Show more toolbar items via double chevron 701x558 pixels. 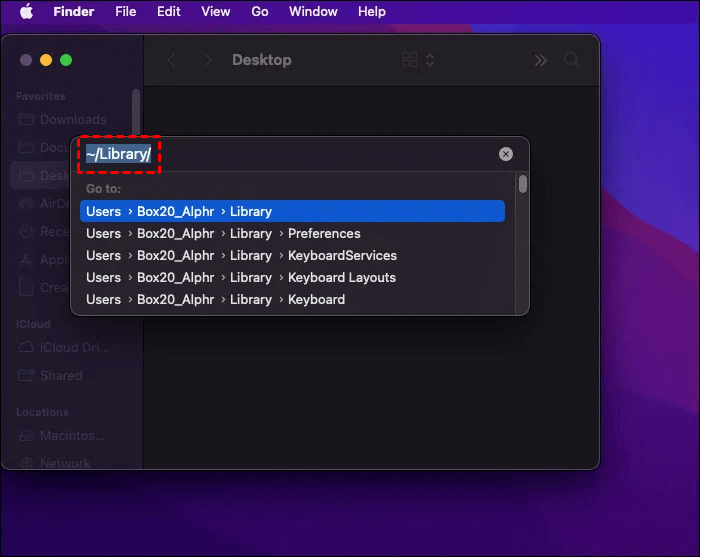tap(541, 60)
